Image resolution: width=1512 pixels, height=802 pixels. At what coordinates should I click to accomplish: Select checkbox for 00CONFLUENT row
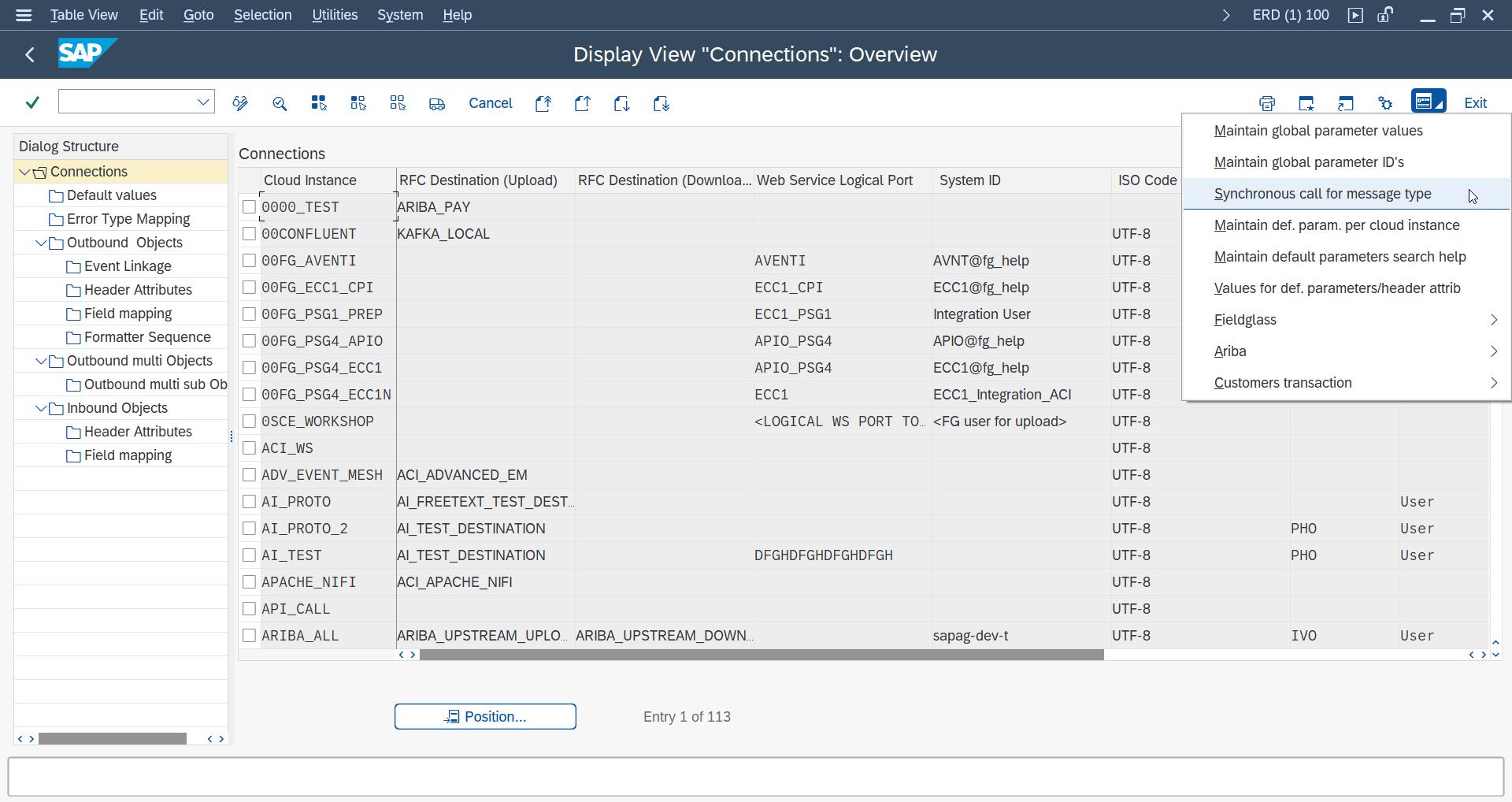click(x=250, y=233)
